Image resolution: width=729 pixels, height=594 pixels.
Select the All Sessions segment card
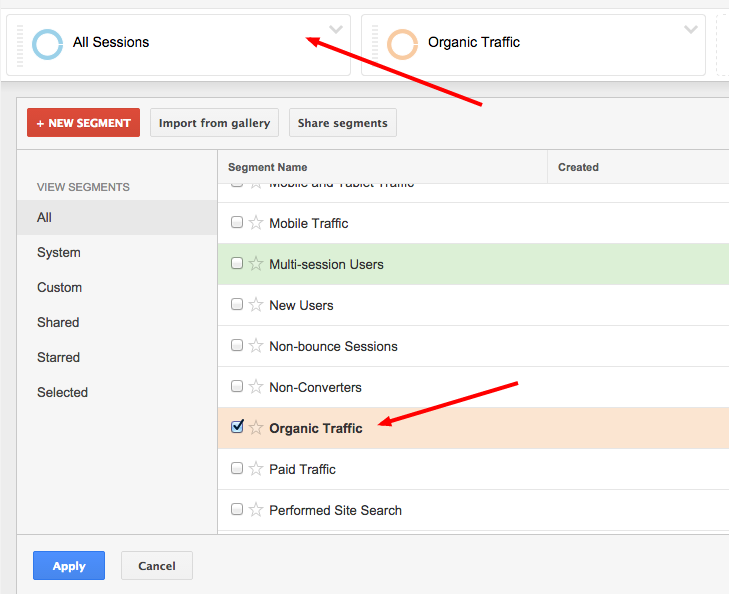[178, 45]
